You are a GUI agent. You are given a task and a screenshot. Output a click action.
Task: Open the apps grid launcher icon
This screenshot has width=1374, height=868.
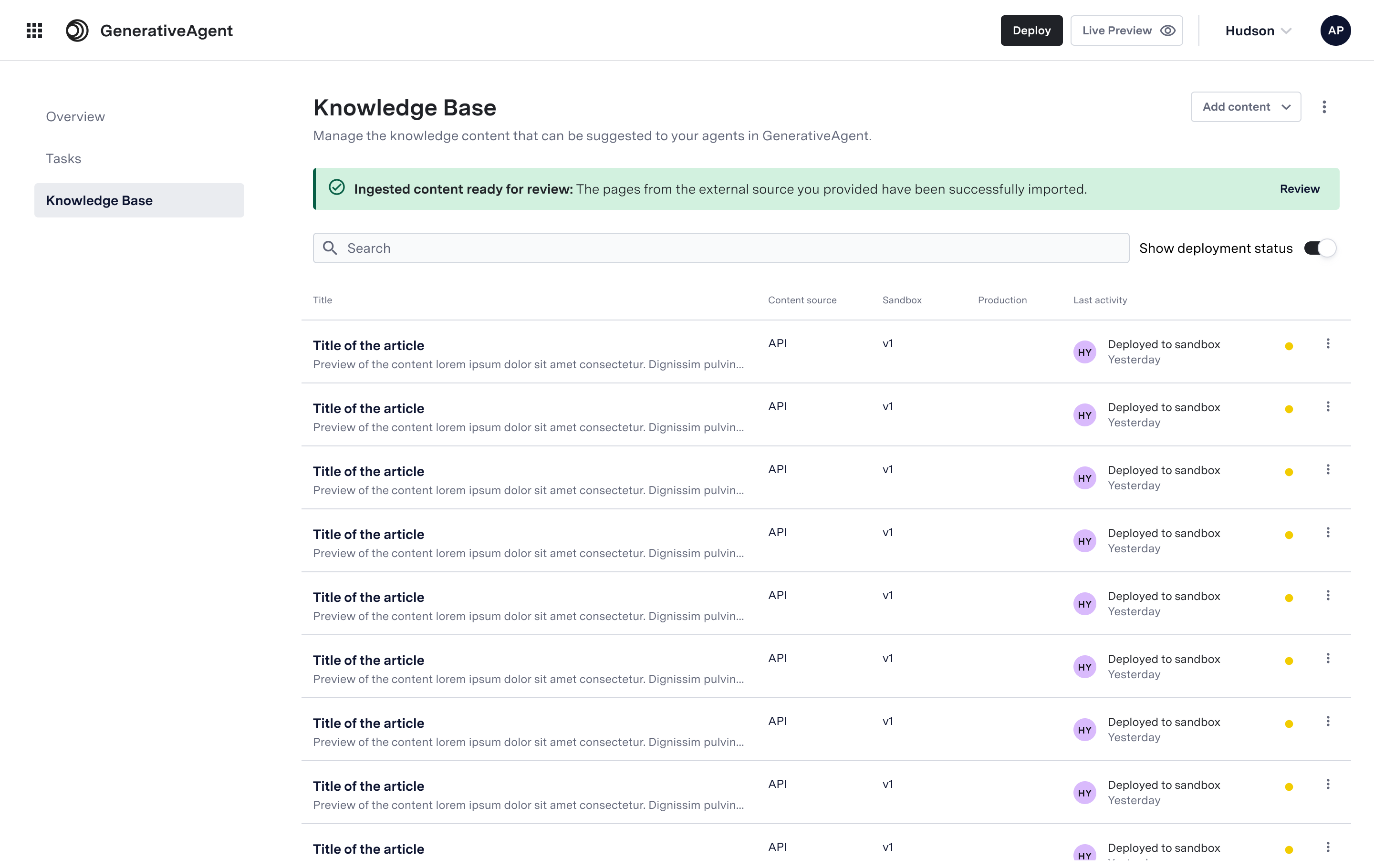coord(34,31)
